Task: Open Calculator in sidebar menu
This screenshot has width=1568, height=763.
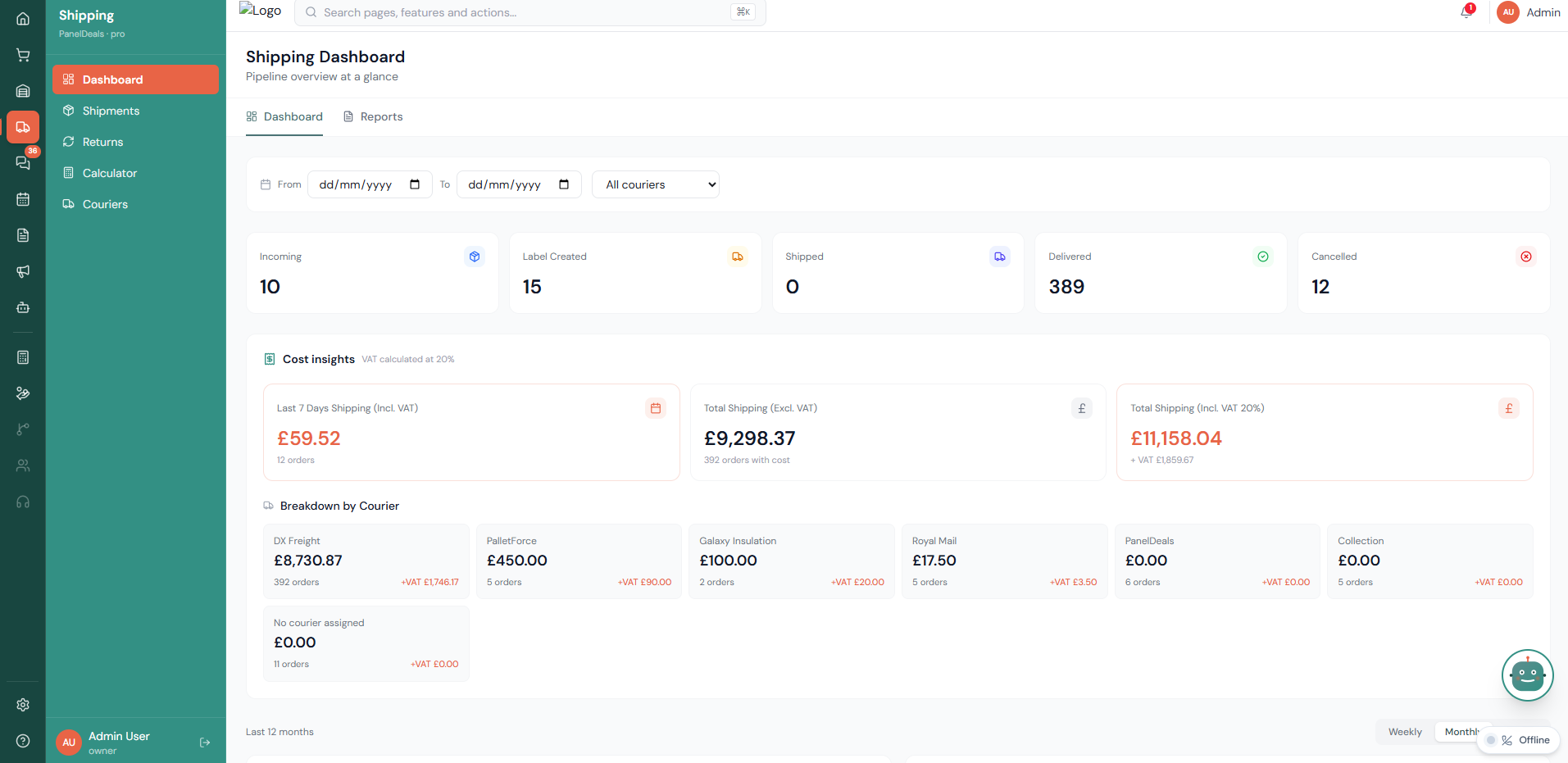Action: [135, 173]
